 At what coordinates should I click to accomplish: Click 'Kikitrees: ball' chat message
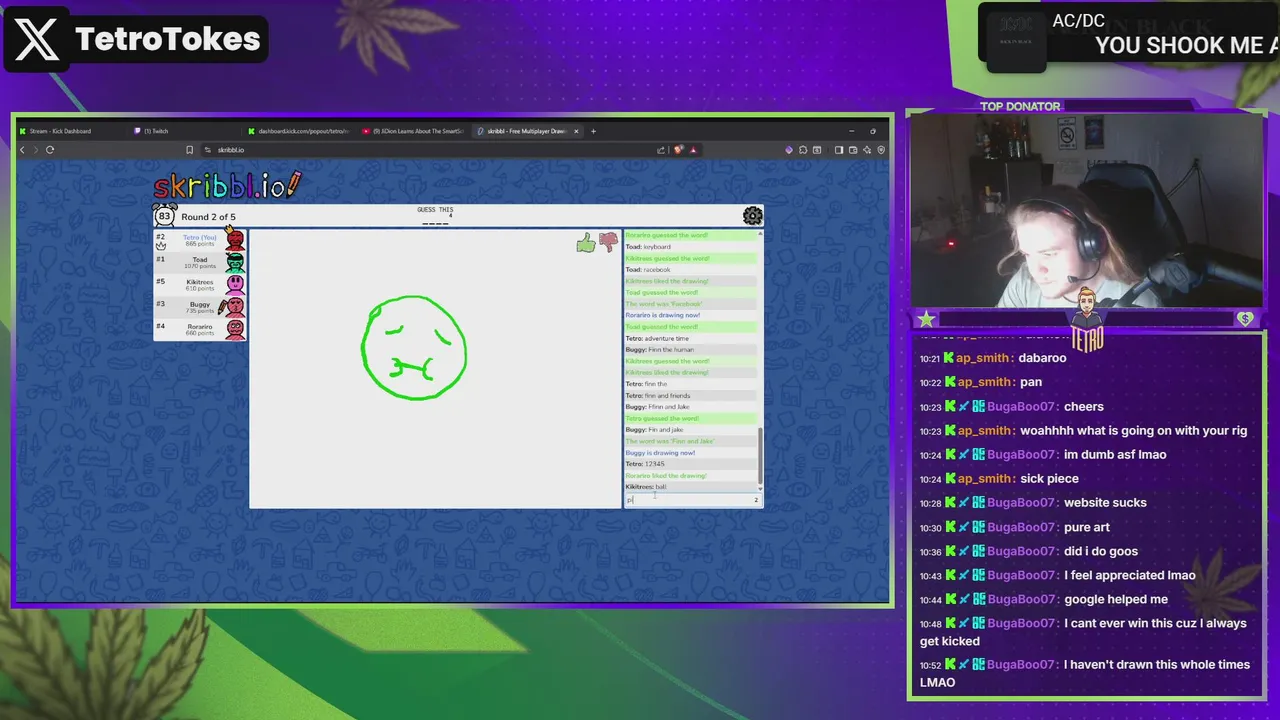646,487
